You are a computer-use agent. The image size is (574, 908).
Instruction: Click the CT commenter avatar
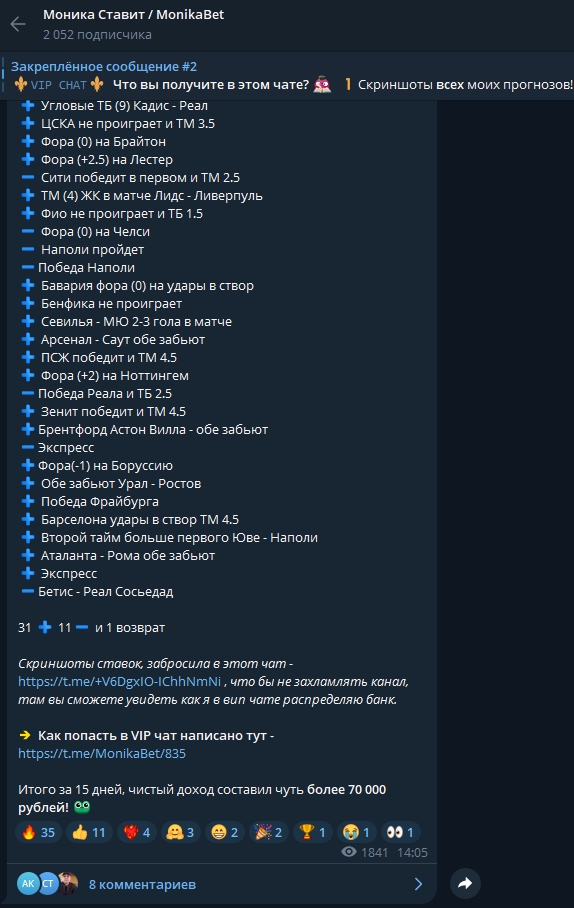(x=47, y=884)
